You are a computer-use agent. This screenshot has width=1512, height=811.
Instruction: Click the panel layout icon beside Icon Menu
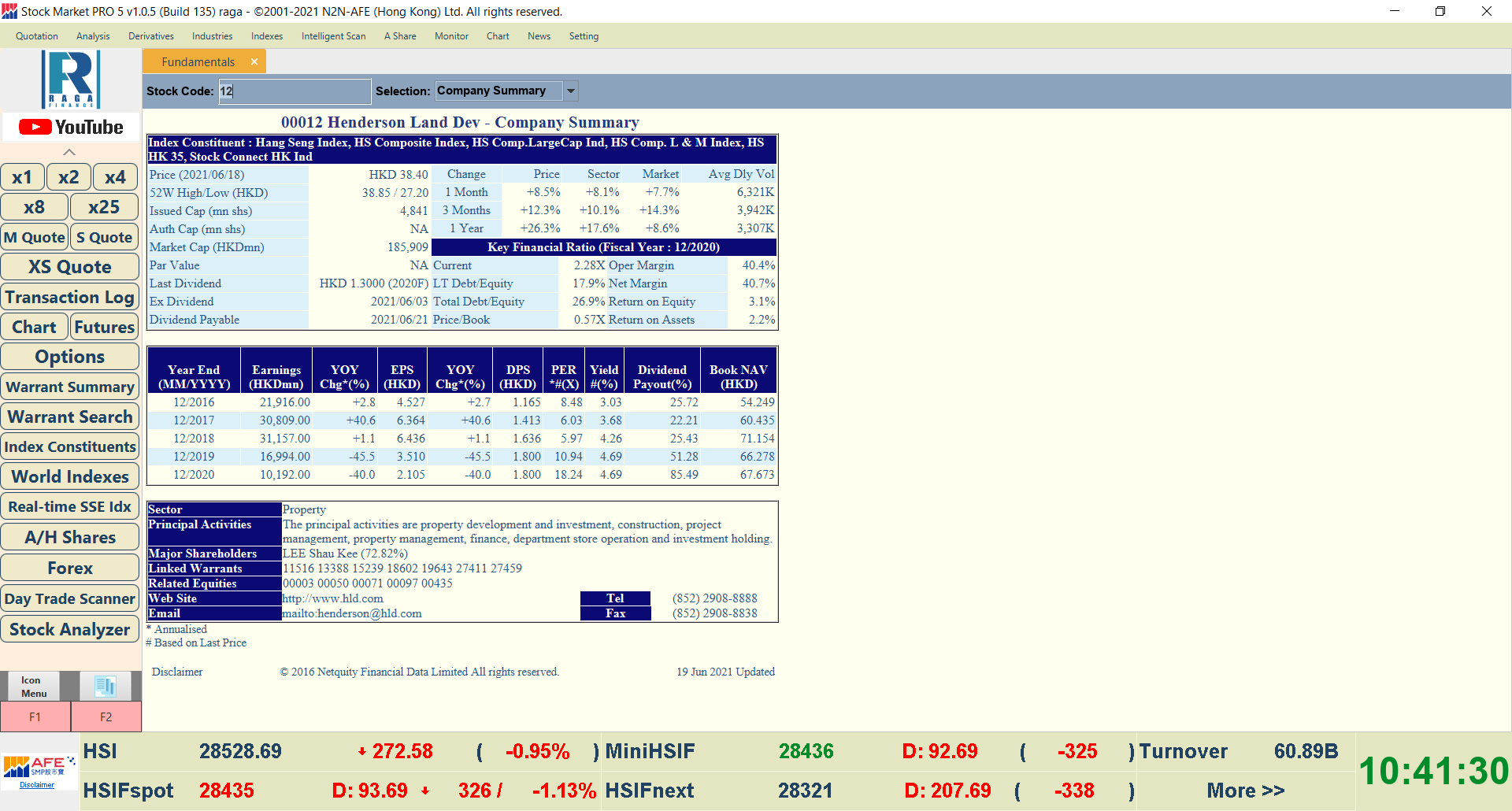(x=106, y=686)
